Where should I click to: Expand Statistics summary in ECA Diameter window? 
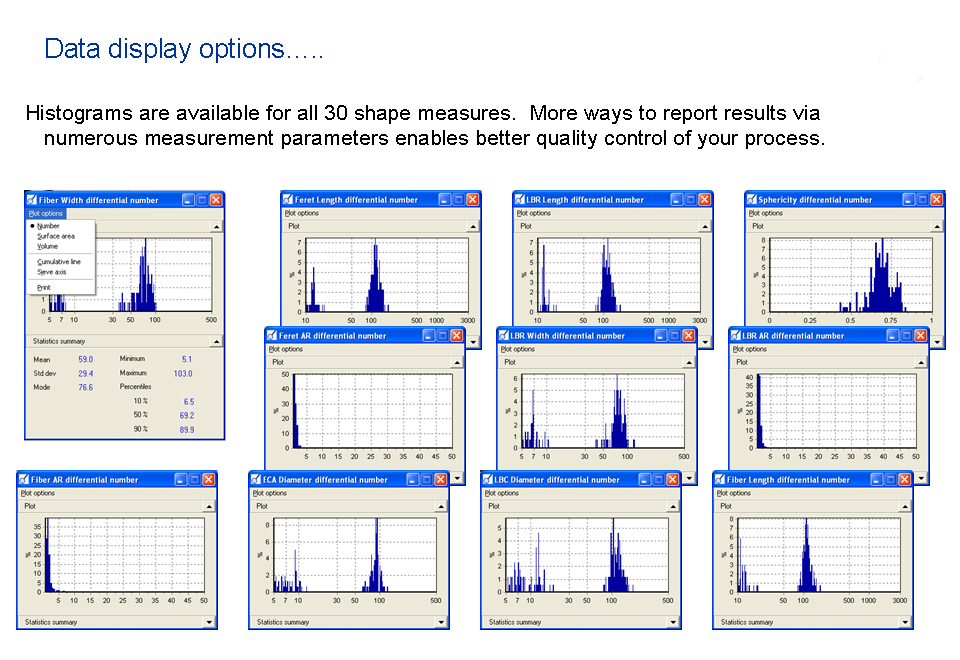[x=440, y=622]
